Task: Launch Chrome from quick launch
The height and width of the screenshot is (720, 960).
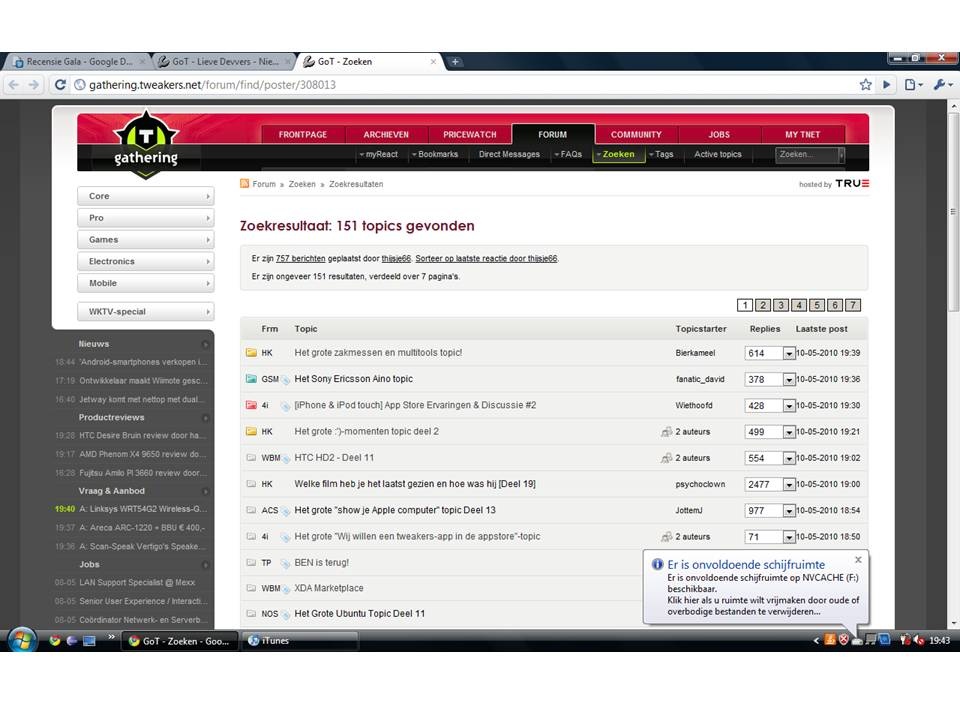Action: [x=54, y=640]
